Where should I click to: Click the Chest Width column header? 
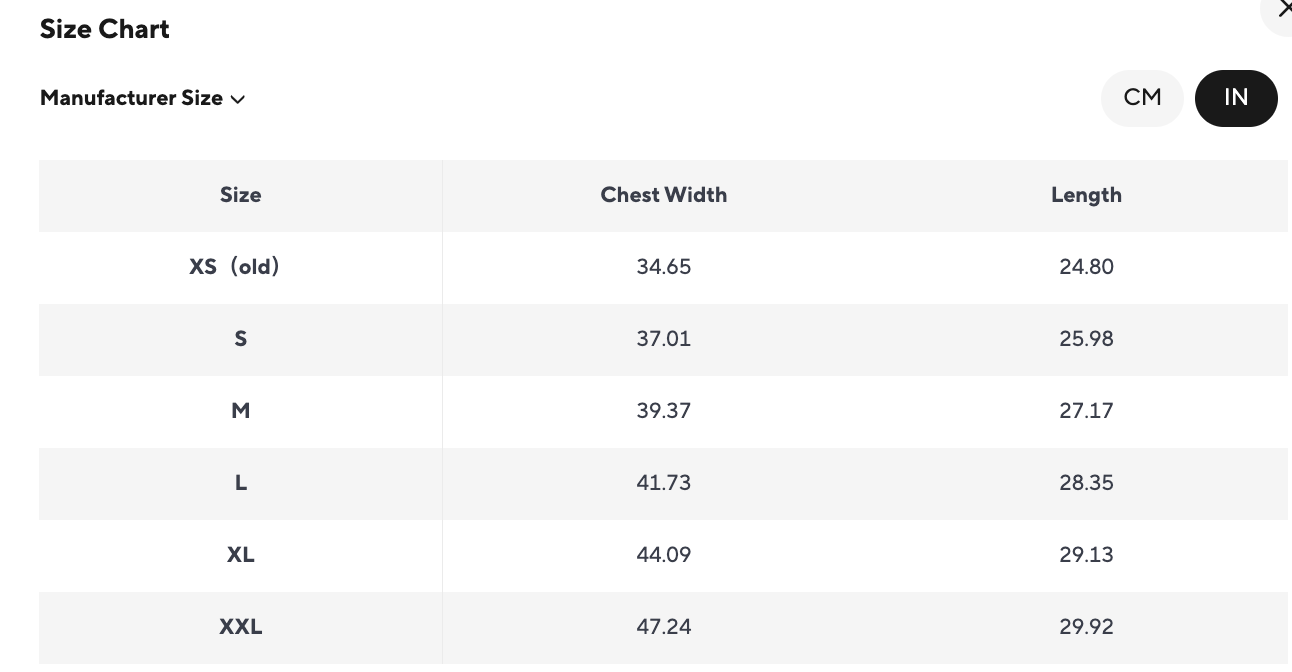point(664,195)
